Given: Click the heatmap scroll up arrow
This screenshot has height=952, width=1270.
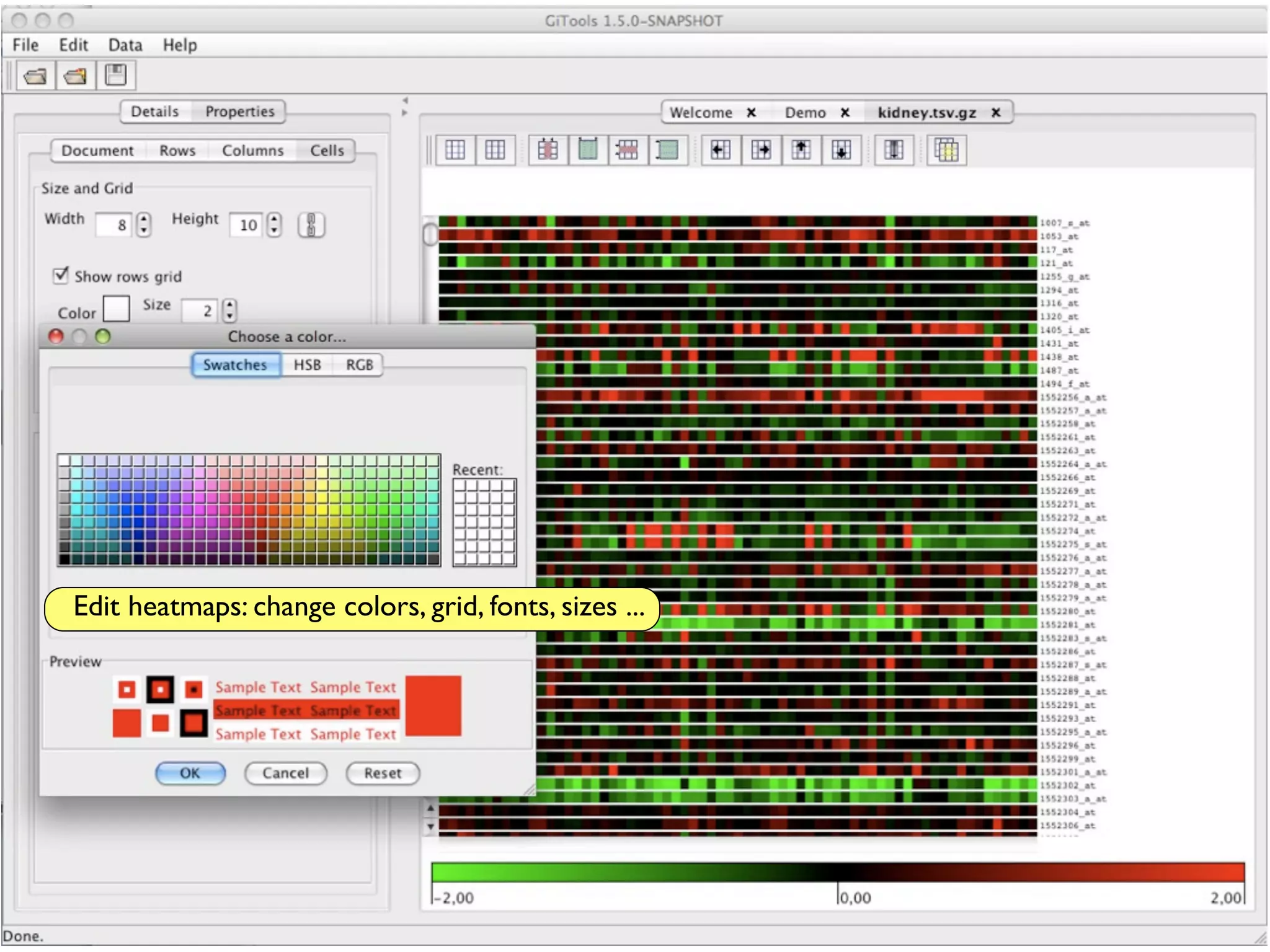Looking at the screenshot, I should tap(430, 809).
